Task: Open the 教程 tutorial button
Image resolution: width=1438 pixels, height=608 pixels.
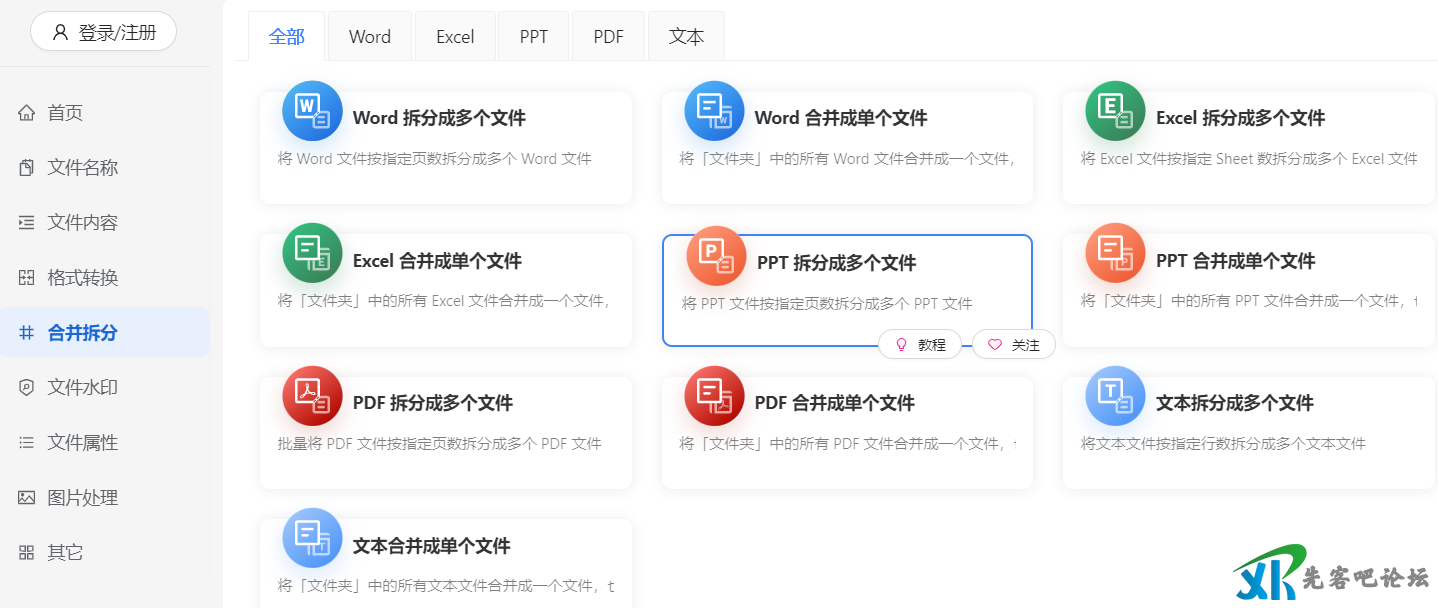Action: [920, 344]
